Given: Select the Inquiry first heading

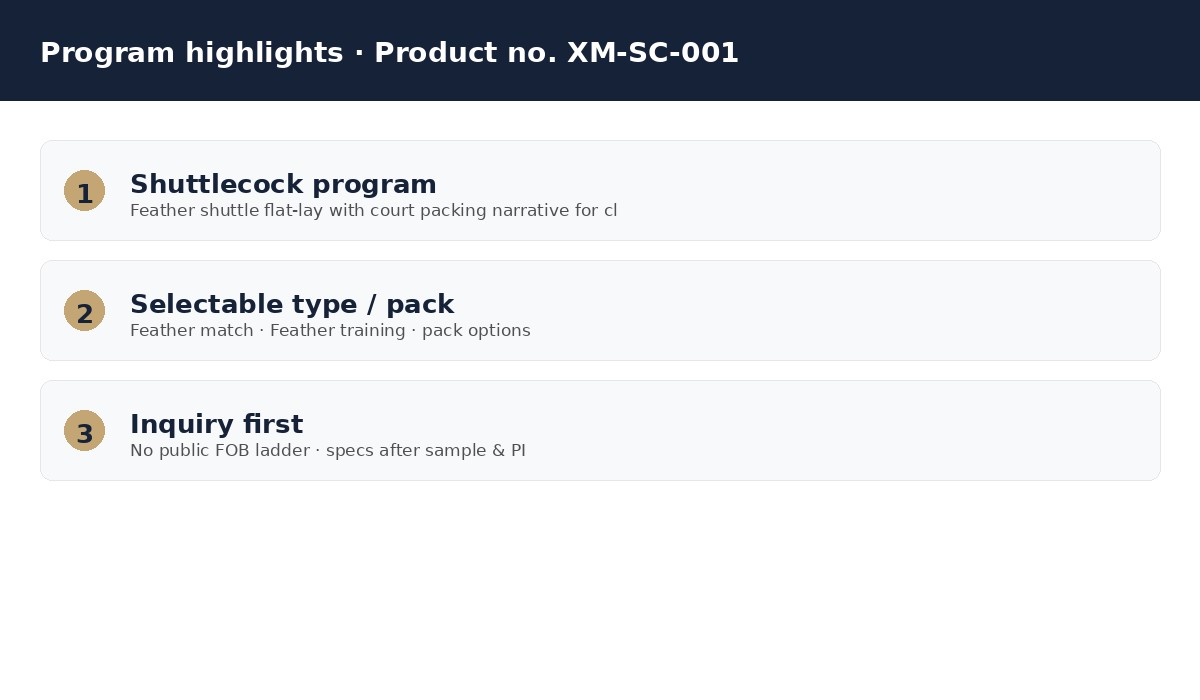Looking at the screenshot, I should tap(216, 425).
